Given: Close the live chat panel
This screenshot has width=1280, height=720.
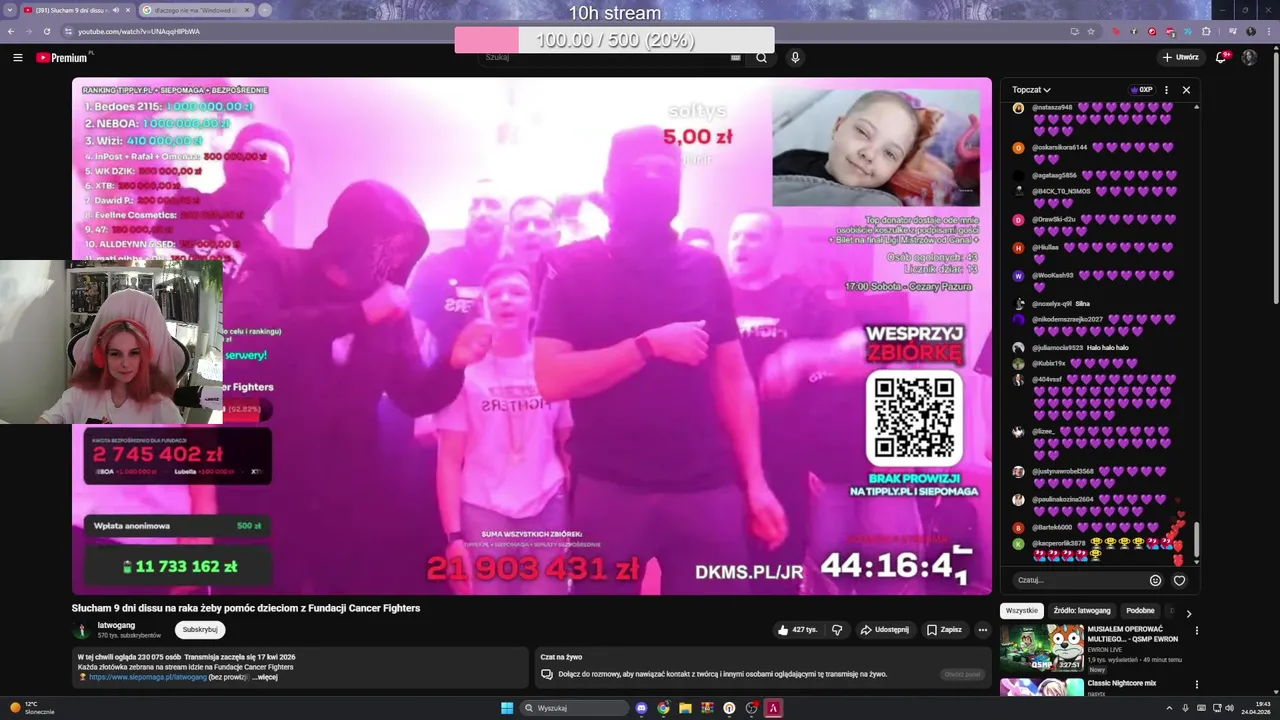Looking at the screenshot, I should tap(1186, 89).
